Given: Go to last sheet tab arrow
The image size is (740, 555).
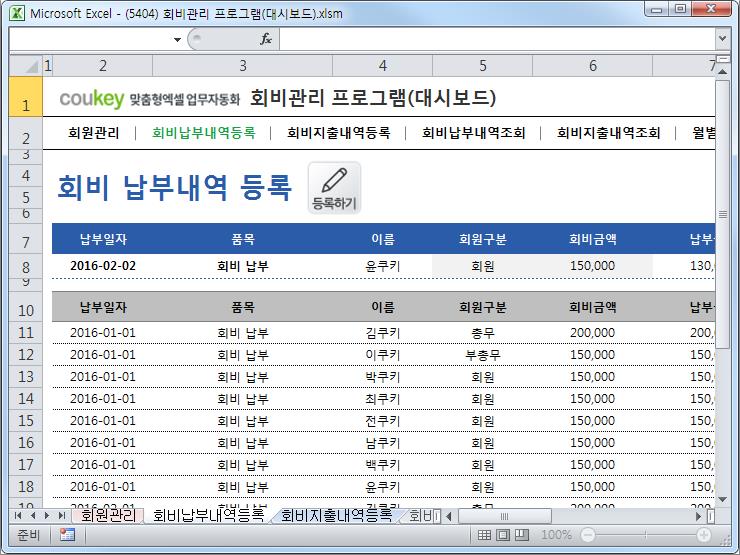Looking at the screenshot, I should (61, 515).
